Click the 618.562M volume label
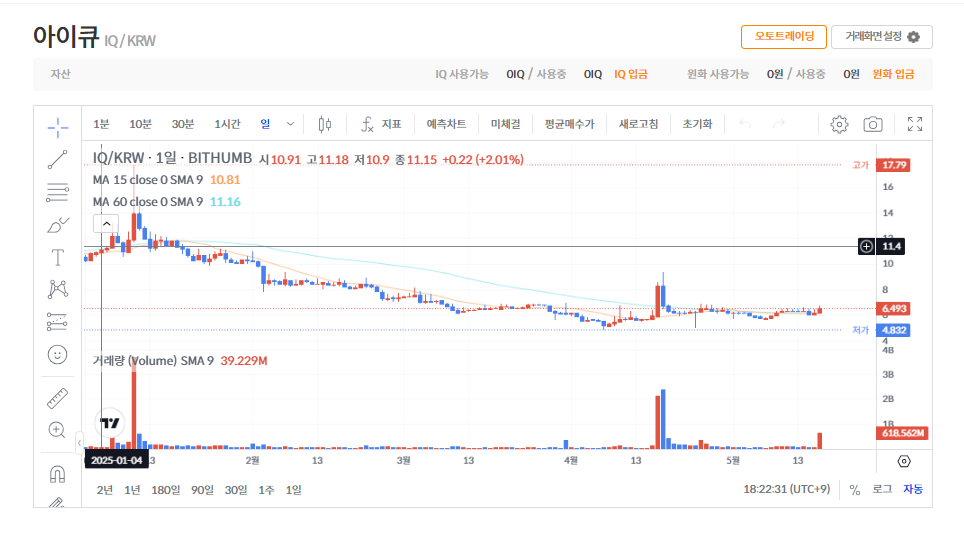This screenshot has width=964, height=534. pos(902,433)
